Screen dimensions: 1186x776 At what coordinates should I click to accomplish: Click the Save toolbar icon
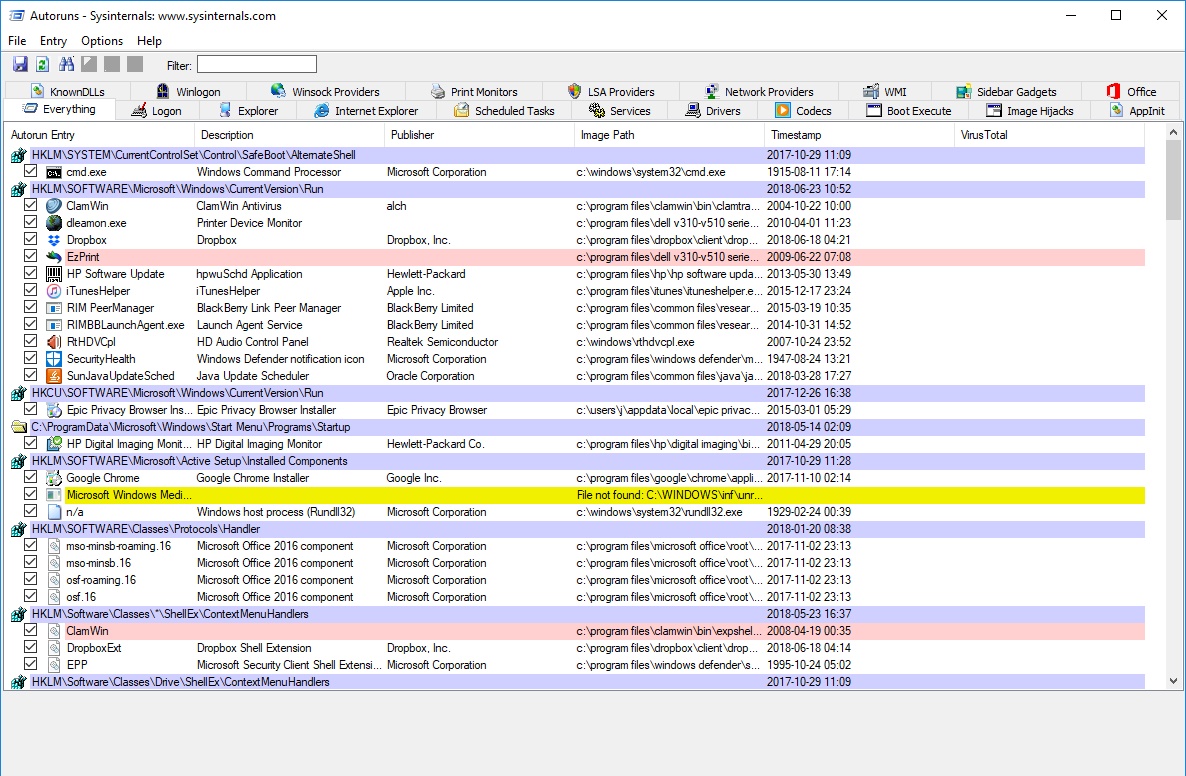(x=21, y=64)
